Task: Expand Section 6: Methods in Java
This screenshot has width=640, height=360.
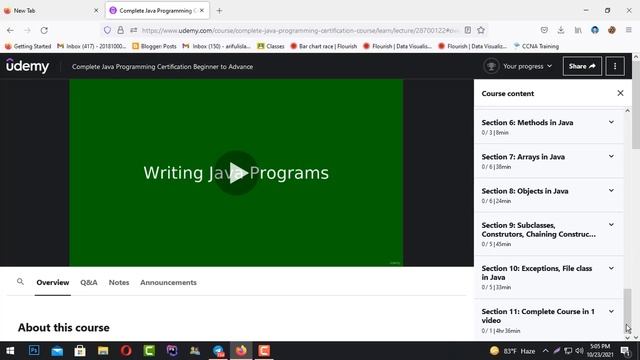Action: tap(549, 127)
